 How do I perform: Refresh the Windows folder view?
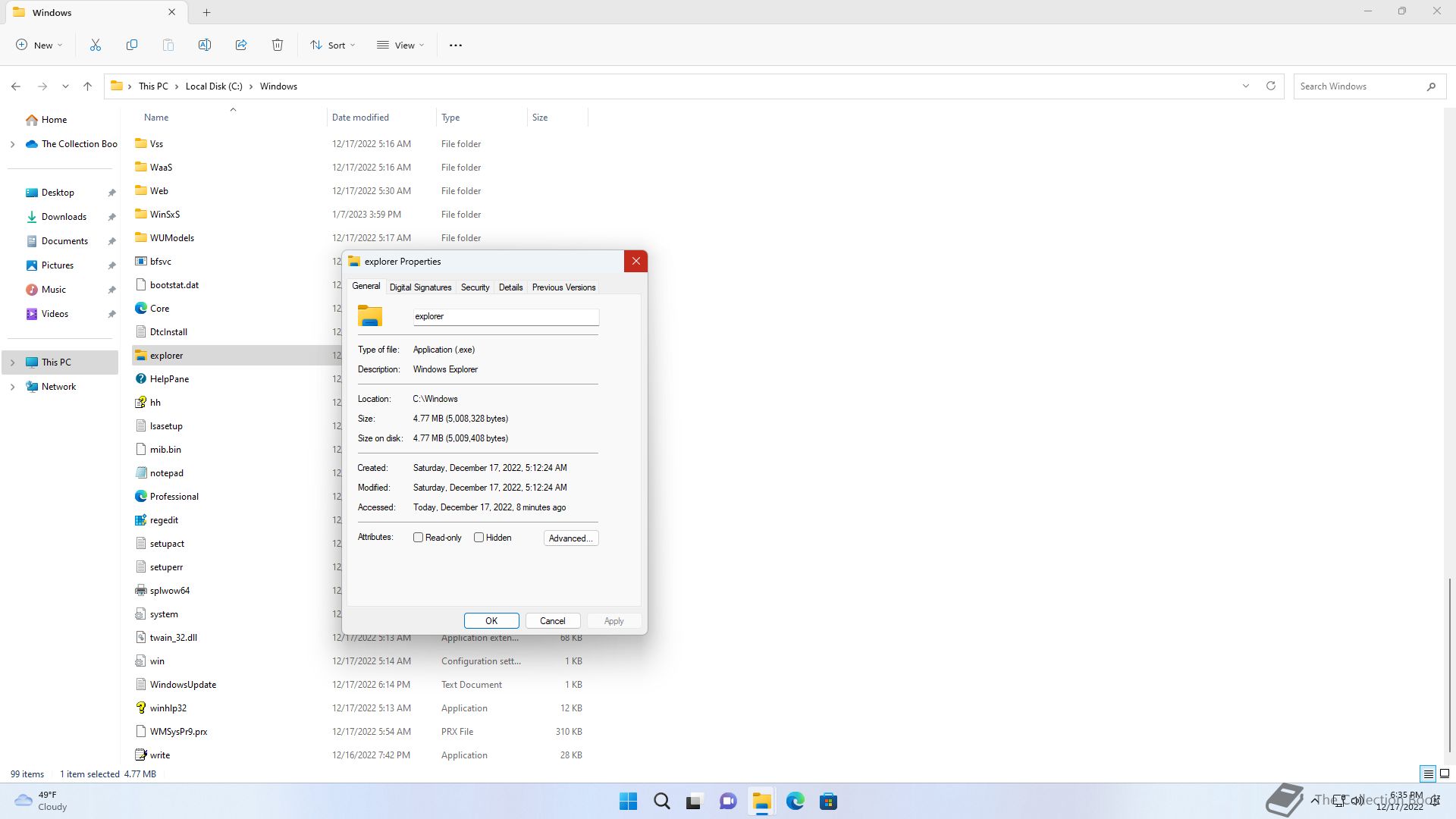pos(1271,86)
